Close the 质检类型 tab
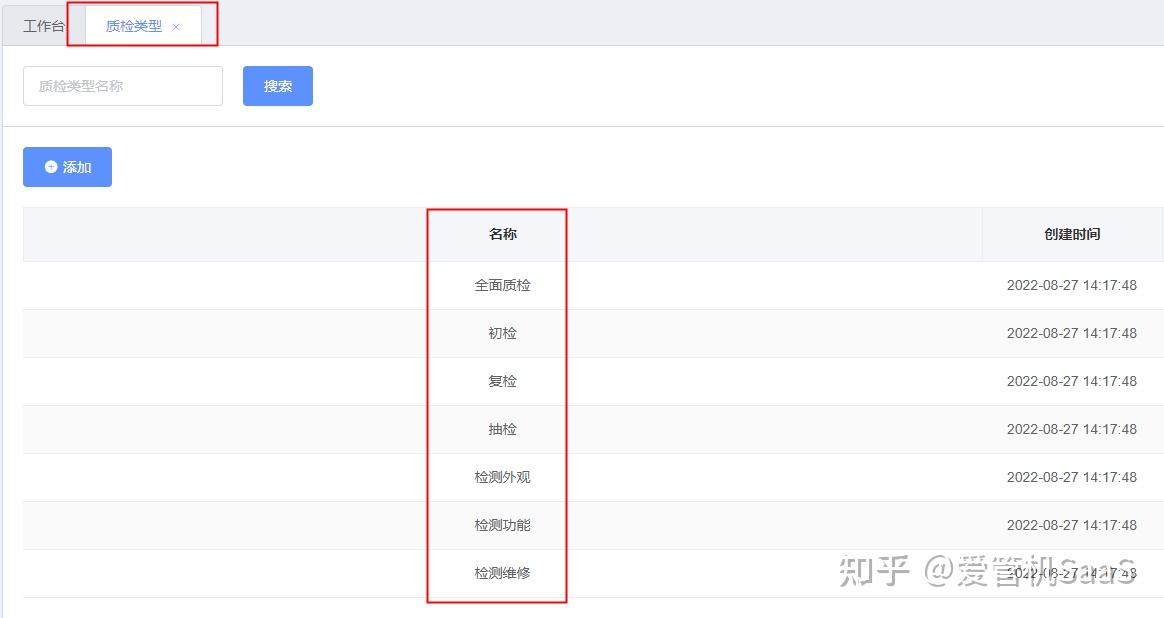Viewport: 1164px width, 618px height. (x=176, y=27)
